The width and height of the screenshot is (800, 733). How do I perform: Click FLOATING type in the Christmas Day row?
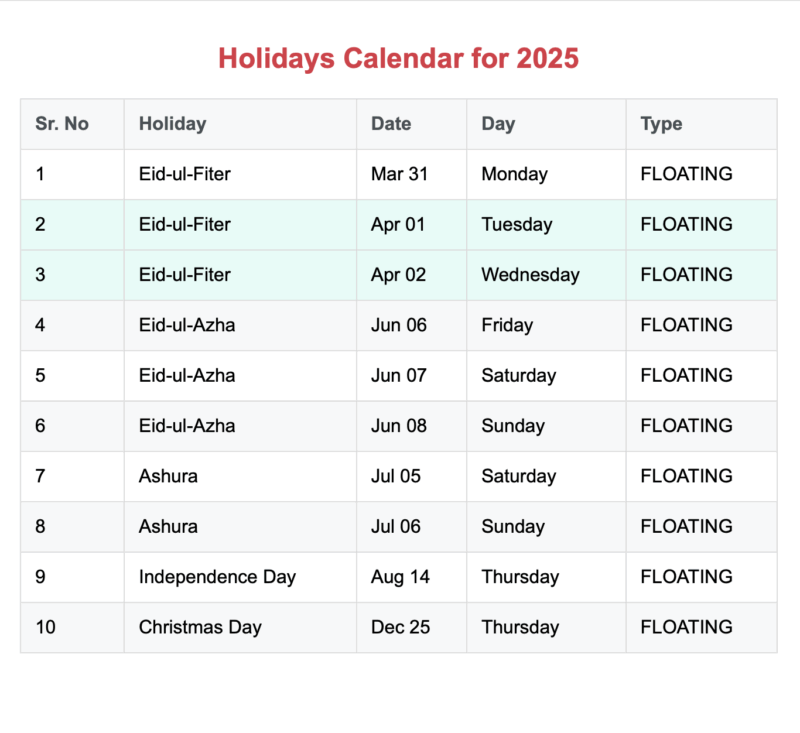(x=686, y=627)
